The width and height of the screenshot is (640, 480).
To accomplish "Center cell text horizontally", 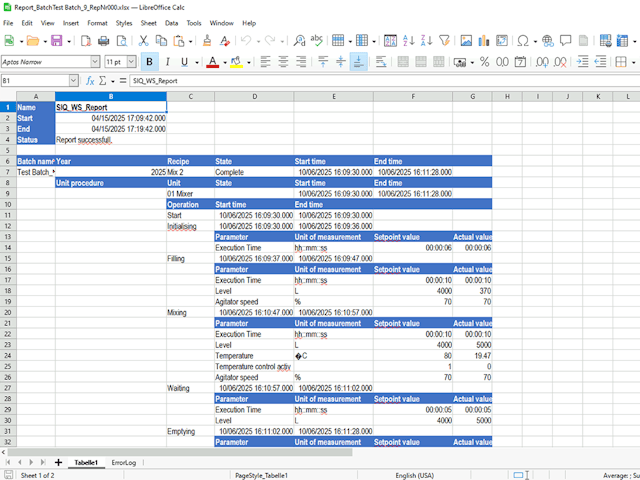I will (x=283, y=62).
